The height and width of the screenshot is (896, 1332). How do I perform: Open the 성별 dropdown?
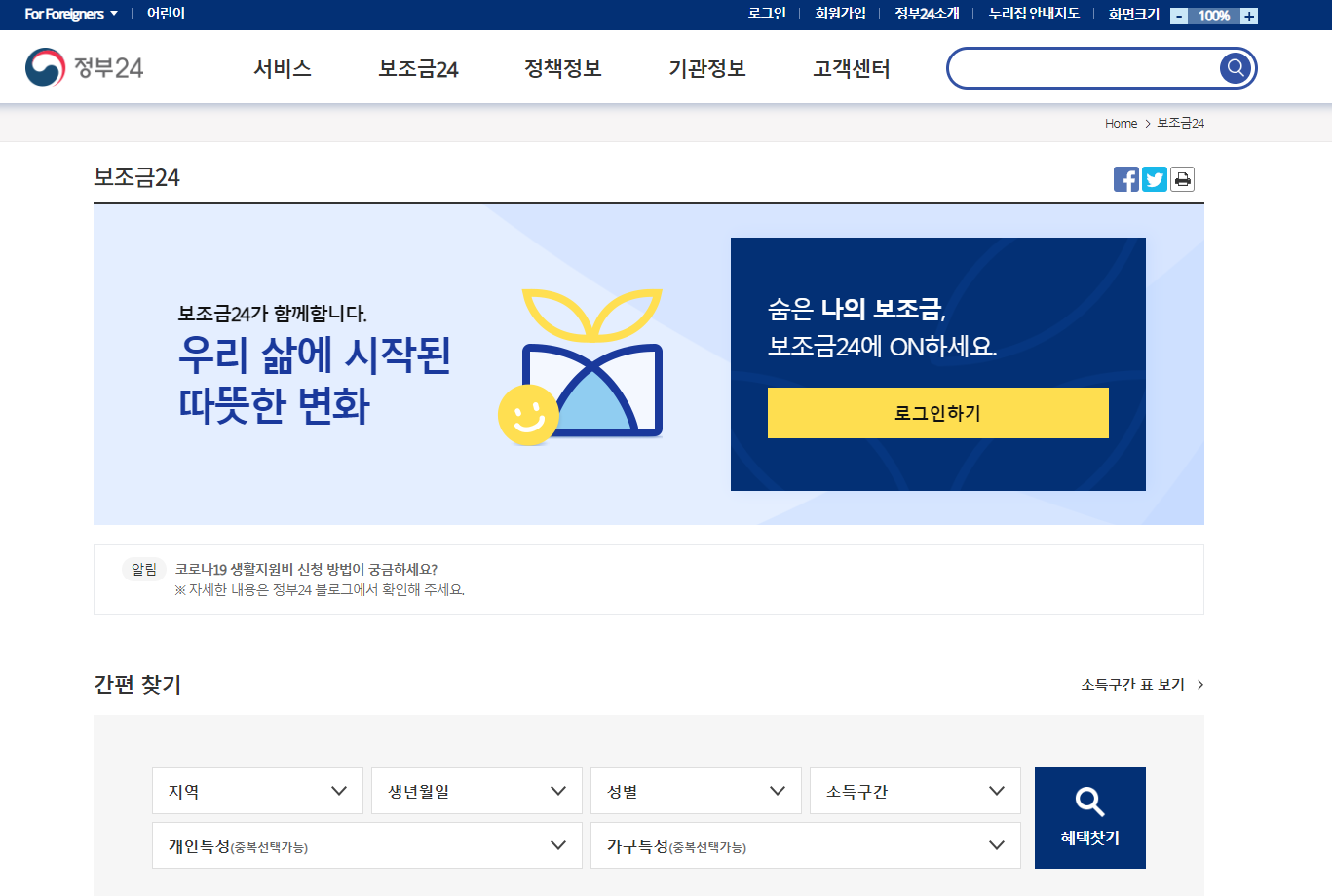click(696, 791)
